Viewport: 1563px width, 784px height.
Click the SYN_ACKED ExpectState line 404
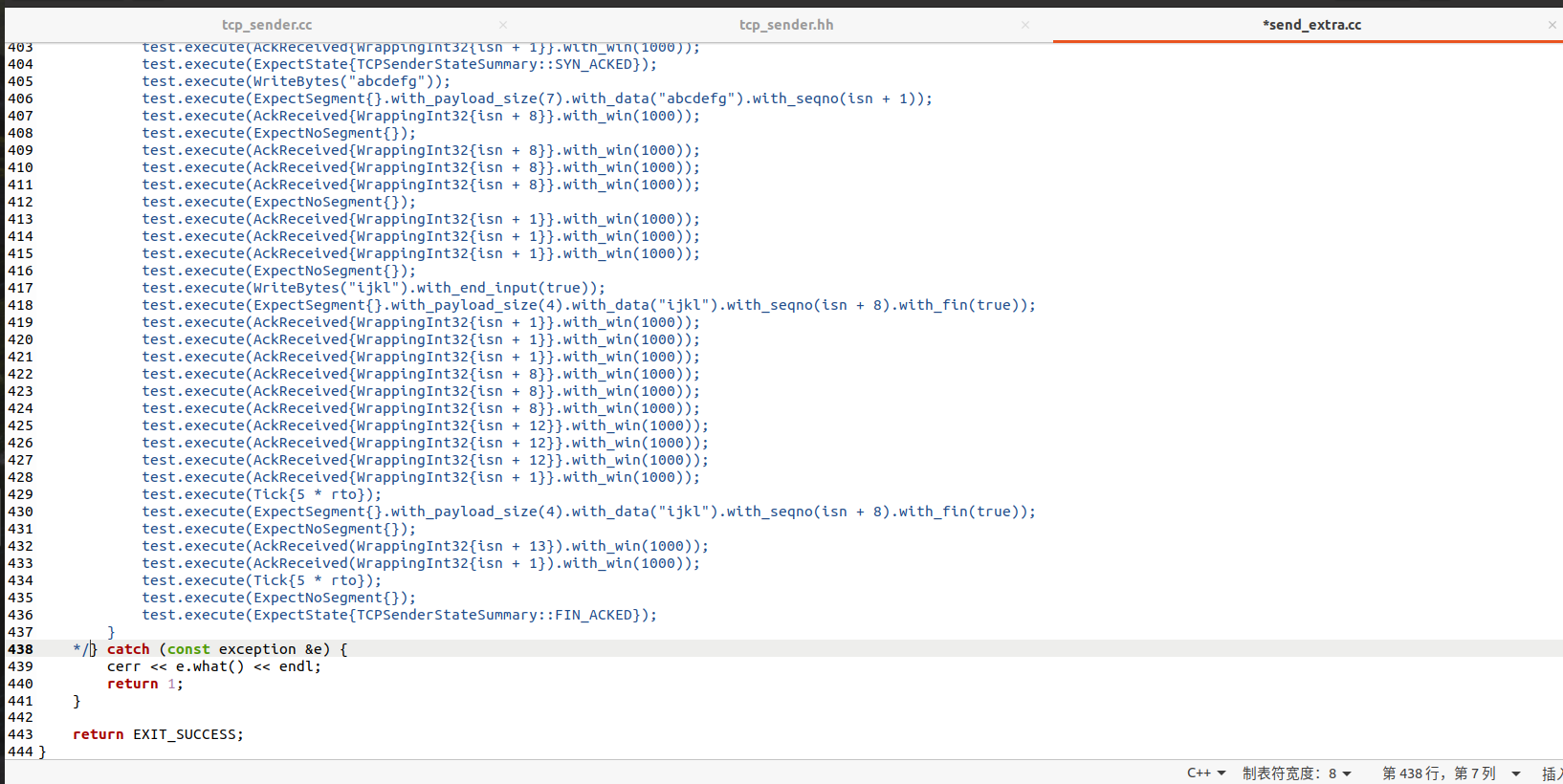(400, 64)
